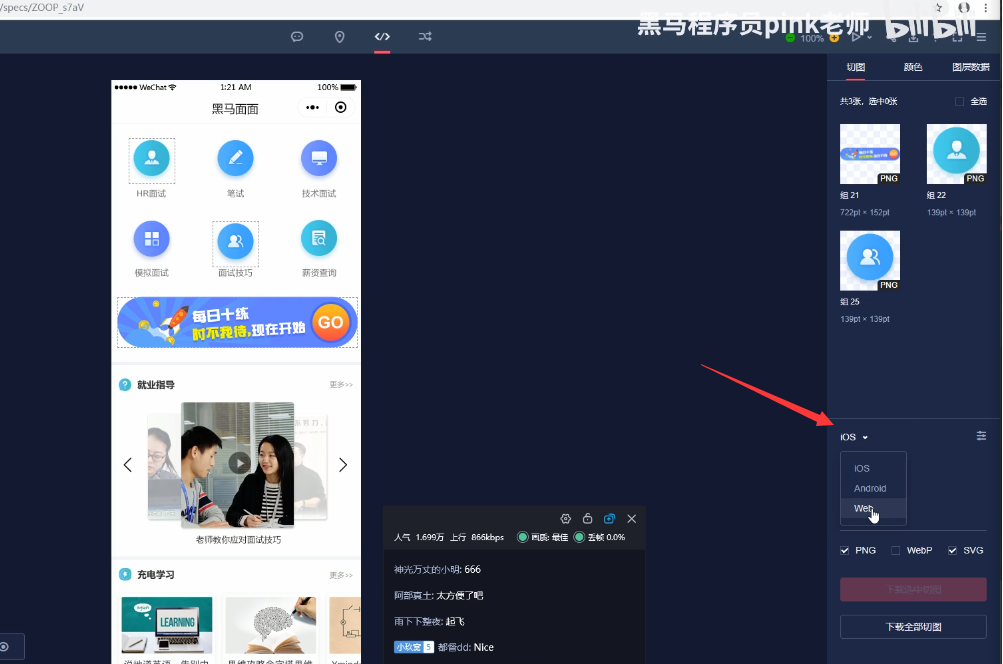Uncheck the SVG format checkbox
Screen dimensions: 1003x664
point(952,550)
